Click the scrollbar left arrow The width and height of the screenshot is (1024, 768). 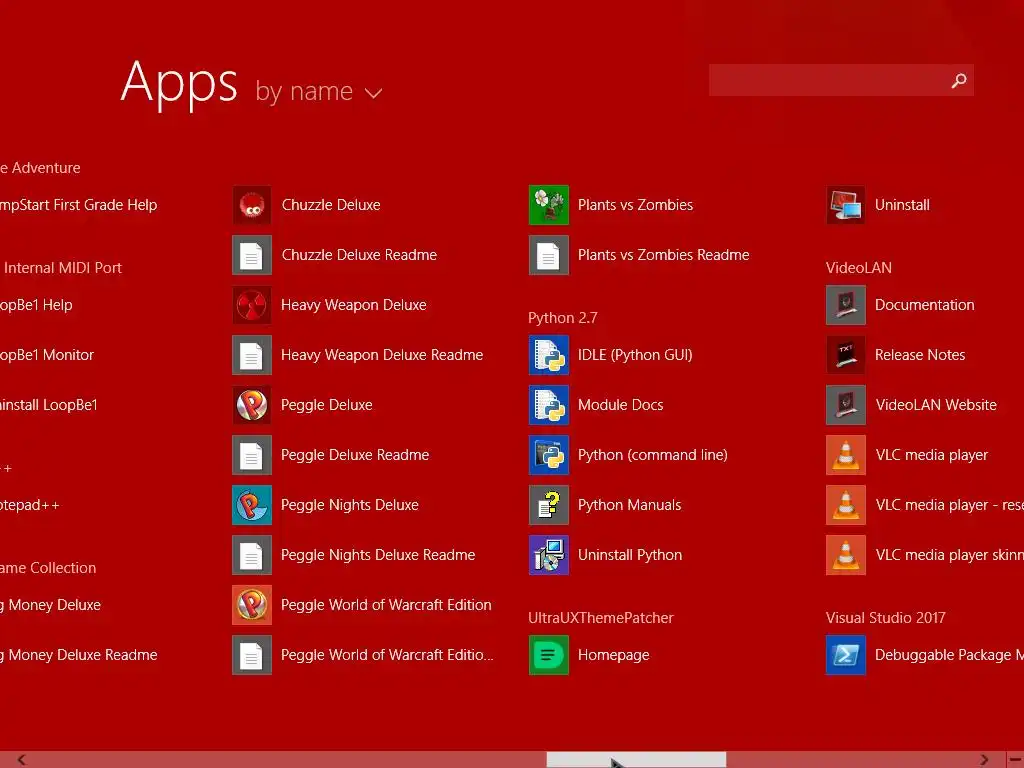[x=22, y=760]
